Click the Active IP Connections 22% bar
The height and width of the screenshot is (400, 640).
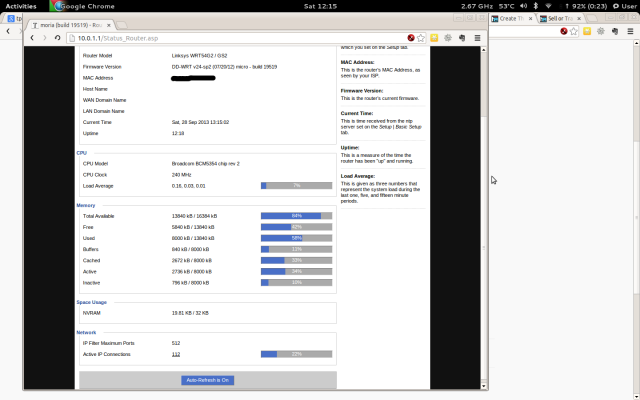pos(296,354)
